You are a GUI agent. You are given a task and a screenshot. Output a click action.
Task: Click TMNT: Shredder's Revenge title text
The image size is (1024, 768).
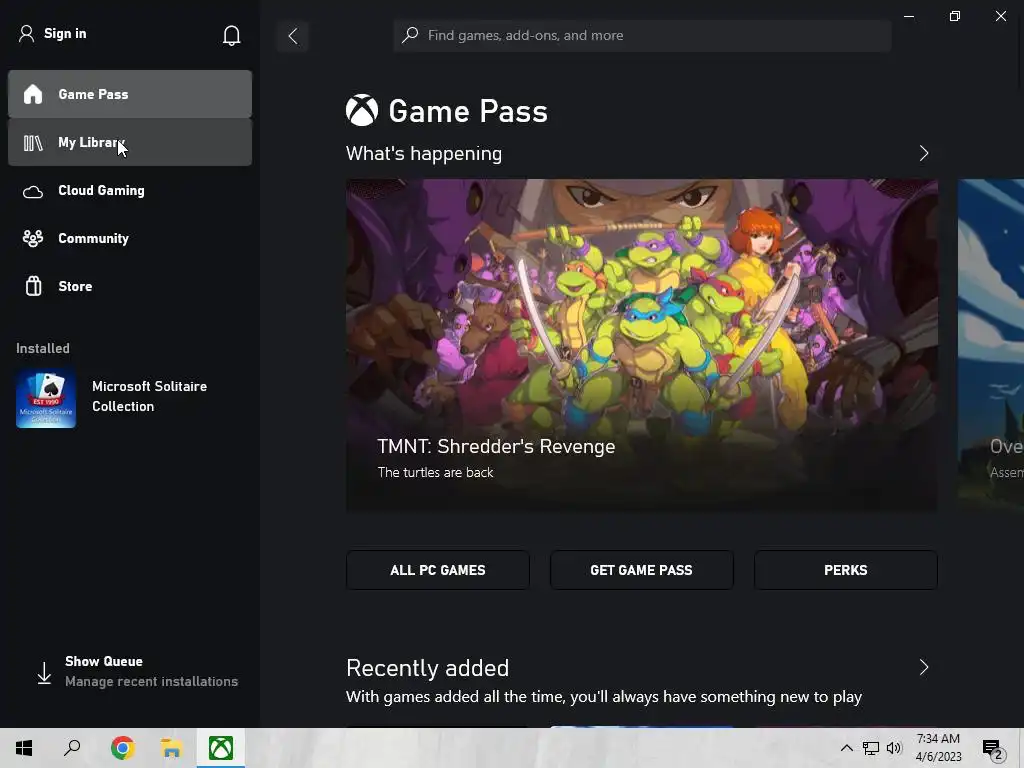[496, 447]
